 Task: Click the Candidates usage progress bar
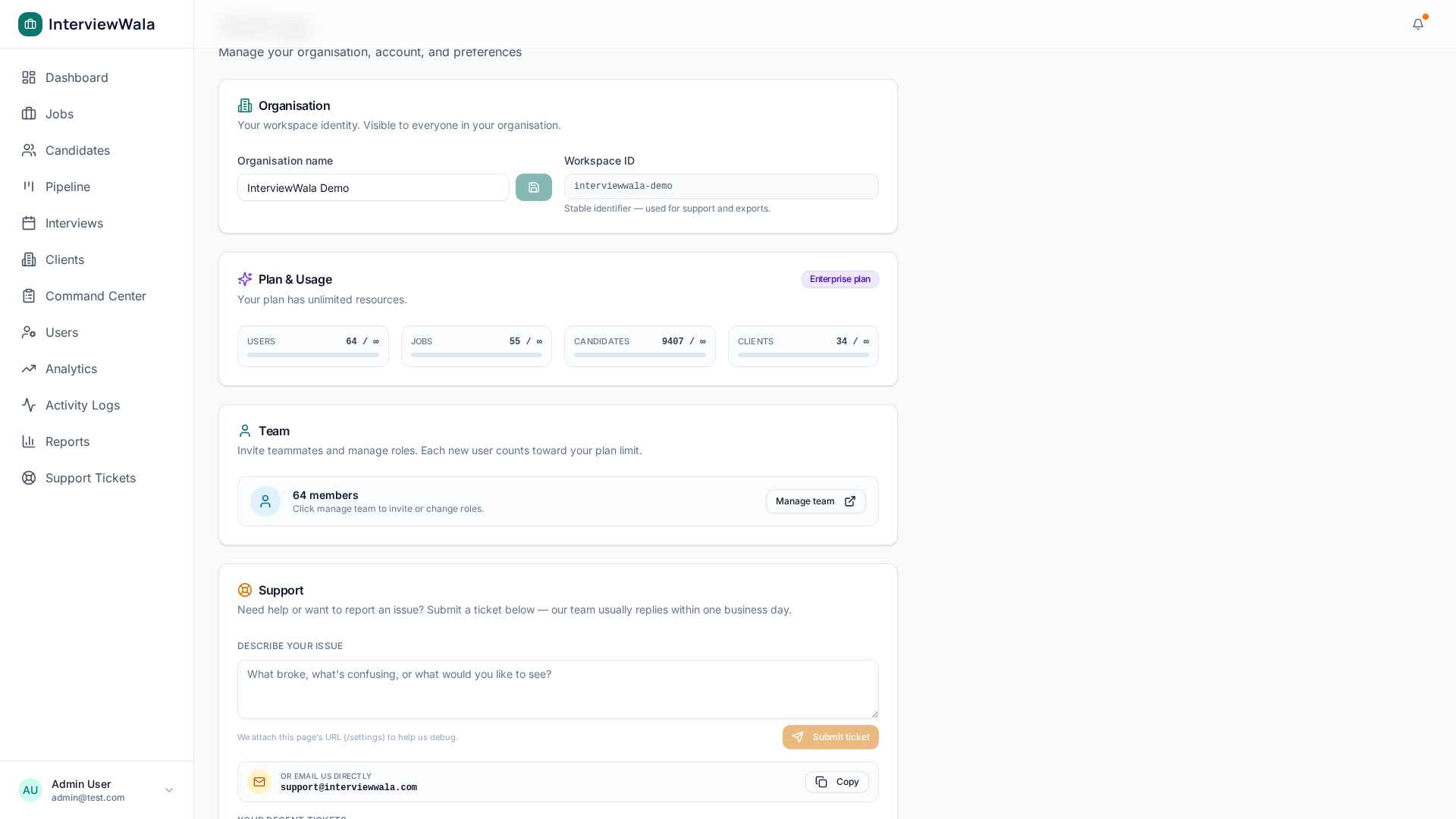[640, 355]
